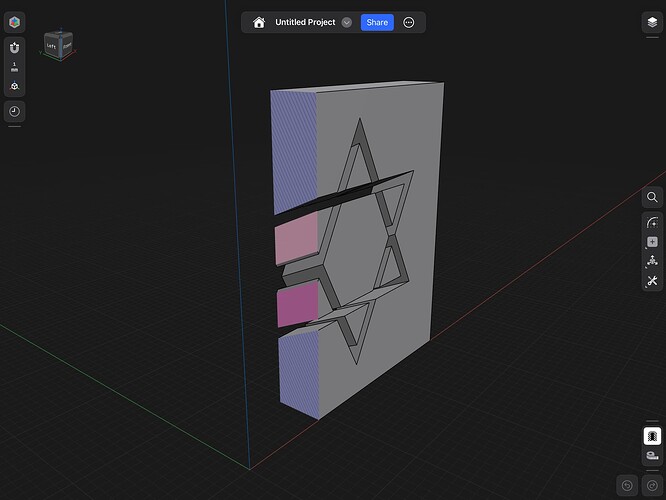Open the Tools wrench menu
The height and width of the screenshot is (500, 666).
[652, 280]
